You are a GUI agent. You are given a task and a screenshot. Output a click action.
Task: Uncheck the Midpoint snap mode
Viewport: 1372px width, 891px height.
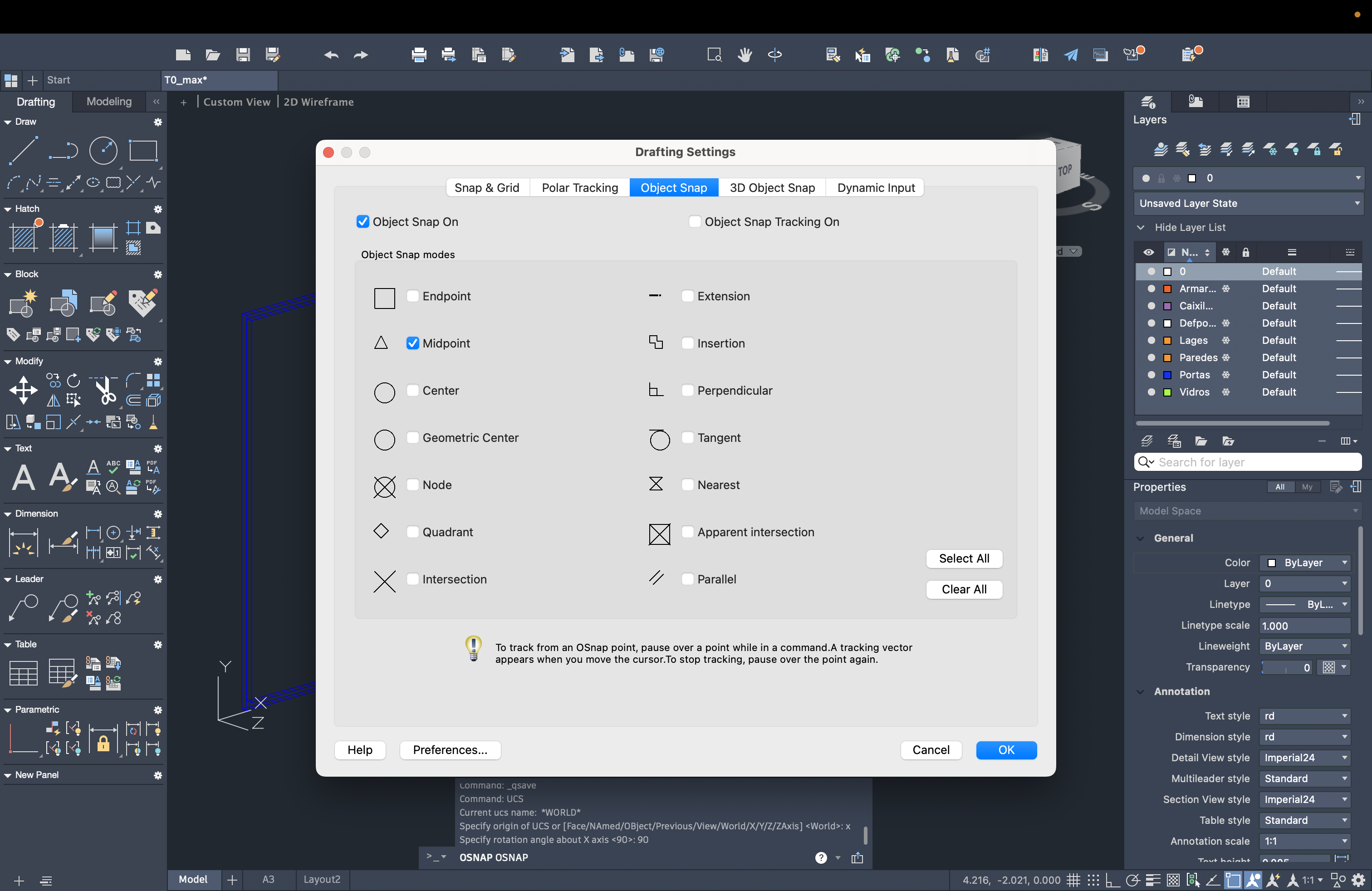coord(413,343)
